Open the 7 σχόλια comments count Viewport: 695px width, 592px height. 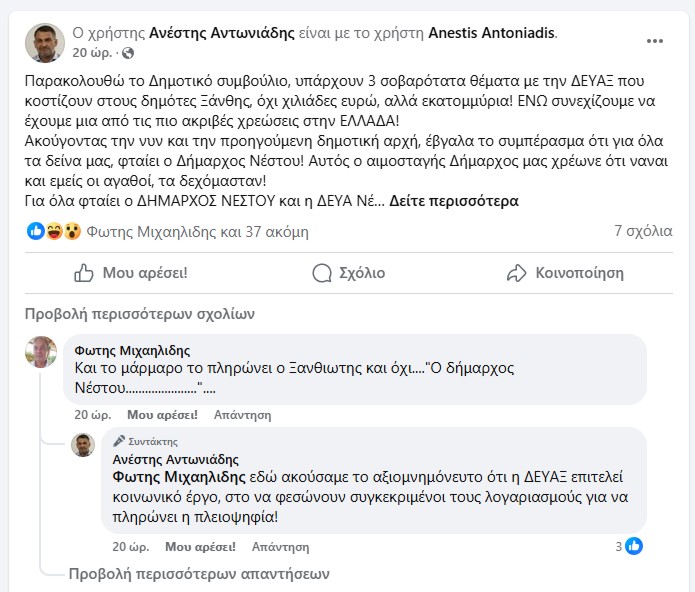[x=643, y=231]
